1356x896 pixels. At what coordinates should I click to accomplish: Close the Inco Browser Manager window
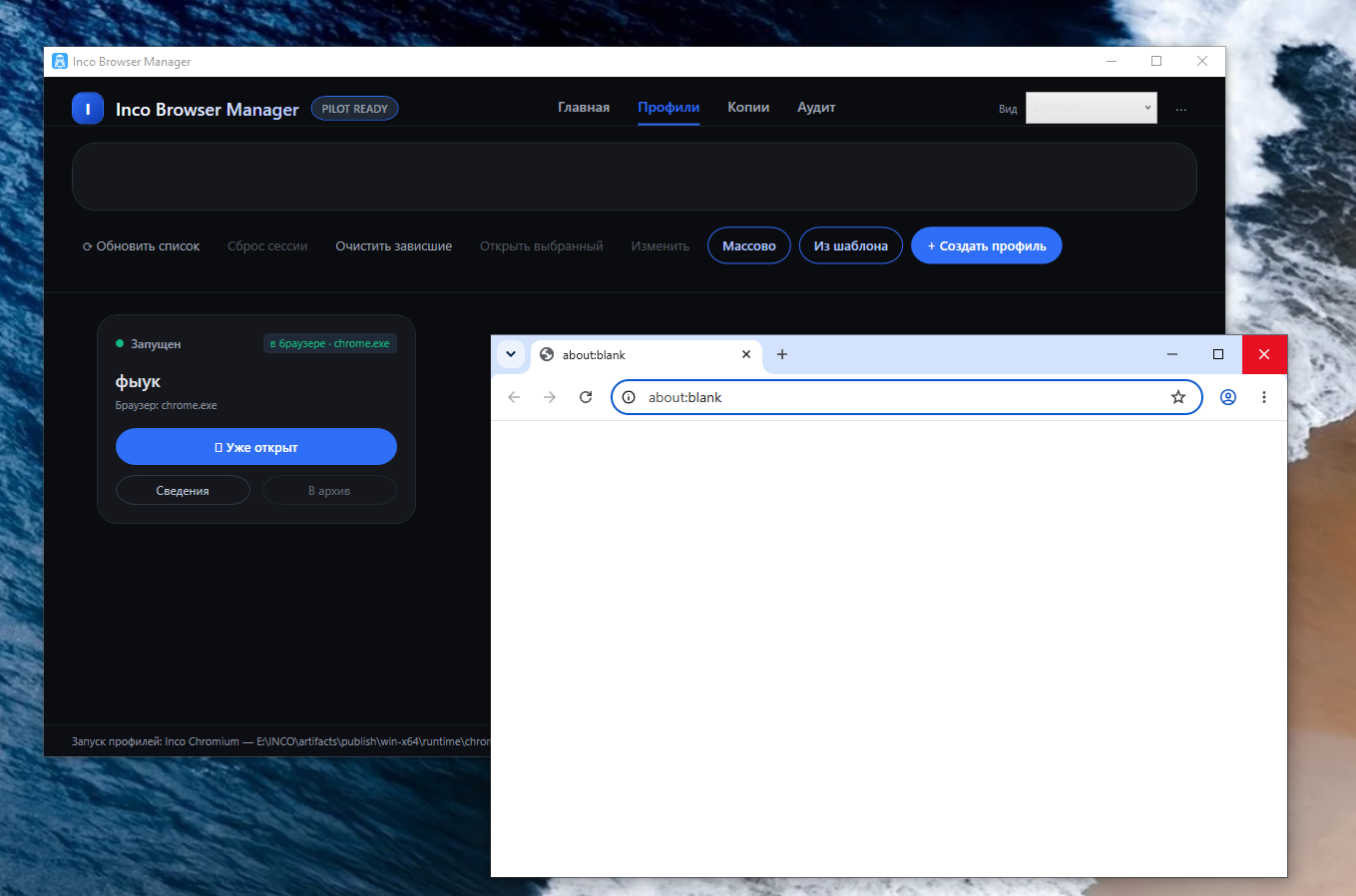click(1202, 61)
